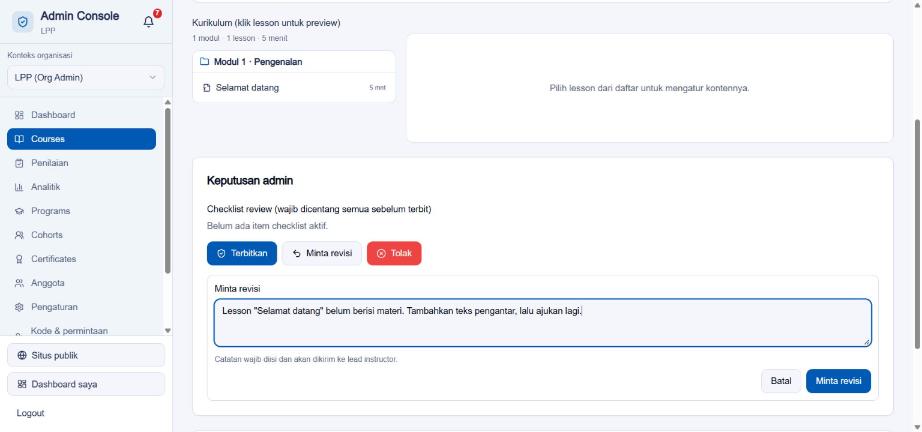The height and width of the screenshot is (432, 922).
Task: Click the Courses book icon
Action: (19, 139)
